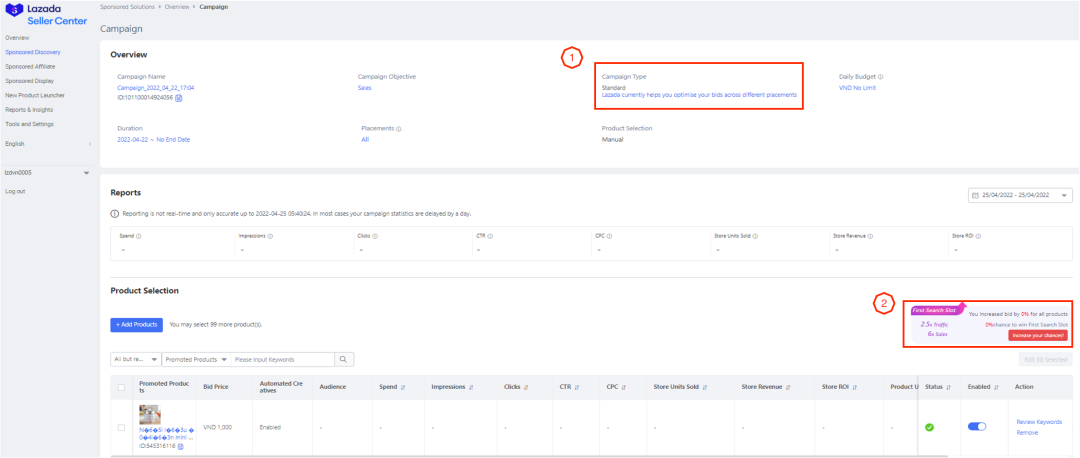Screen dimensions: 1080x458
Task: Click the search magnifier icon in Product Selection
Action: [x=343, y=359]
